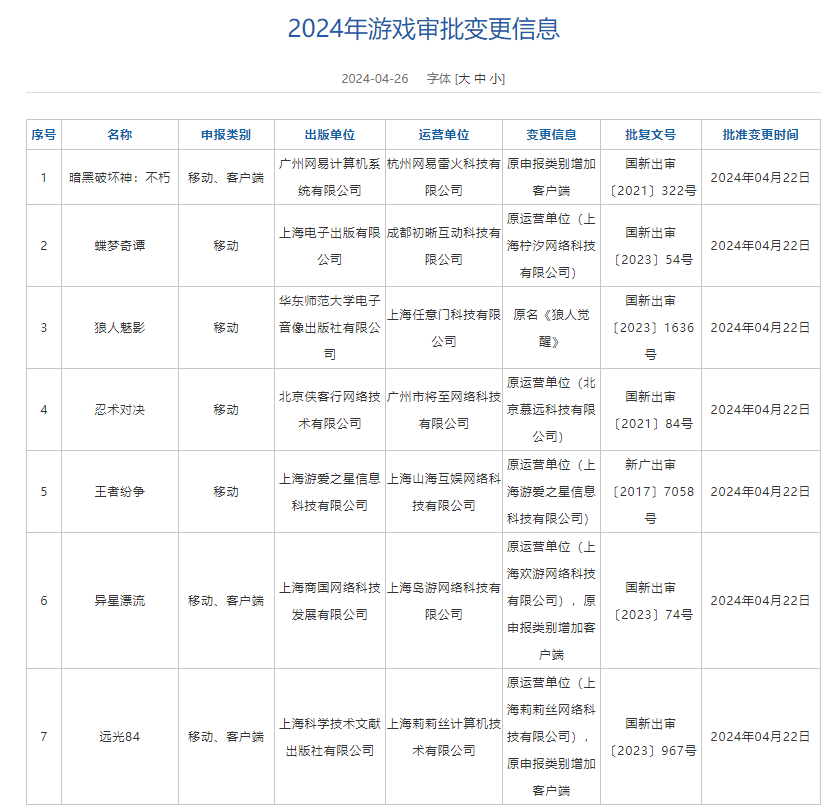Click the 申报类别 column header
This screenshot has width=833, height=805.
(x=226, y=134)
